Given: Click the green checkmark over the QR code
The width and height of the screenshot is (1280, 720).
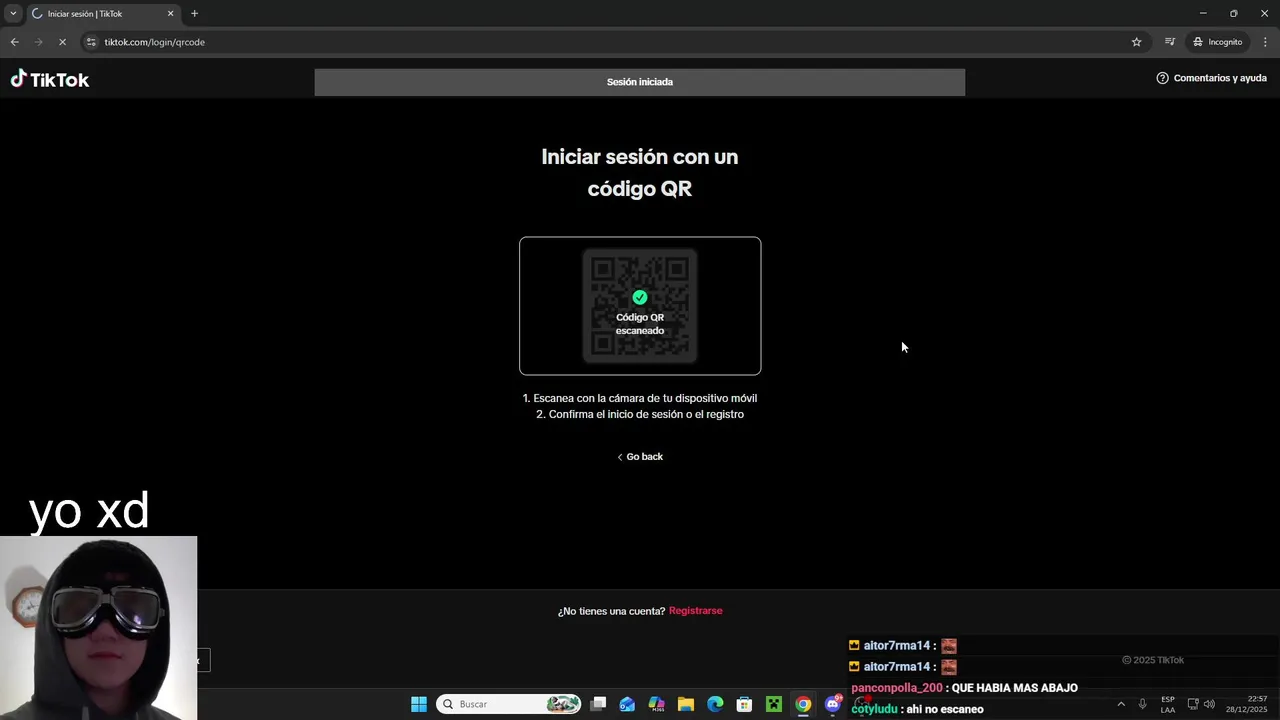Looking at the screenshot, I should 640,297.
